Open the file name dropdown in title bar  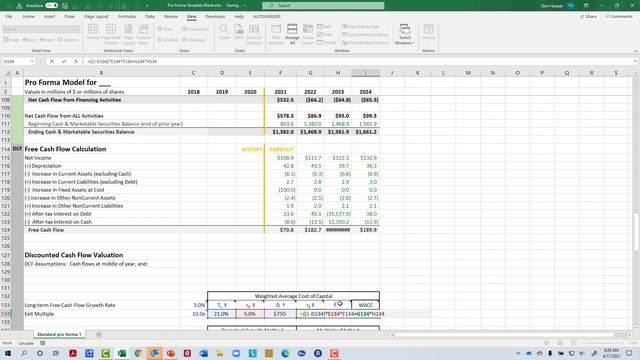point(244,6)
